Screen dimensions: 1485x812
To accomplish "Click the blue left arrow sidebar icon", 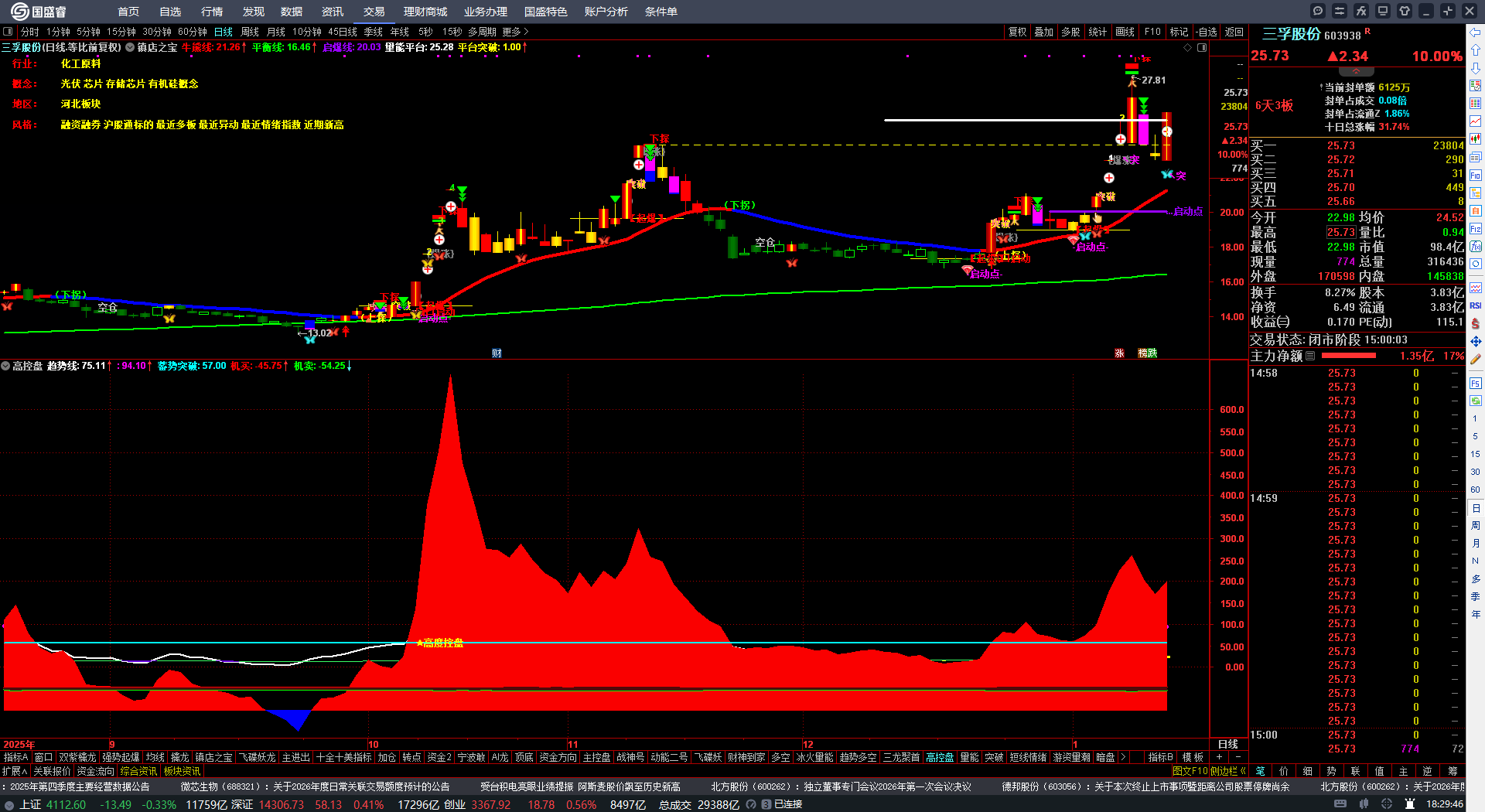I will tap(1476, 32).
